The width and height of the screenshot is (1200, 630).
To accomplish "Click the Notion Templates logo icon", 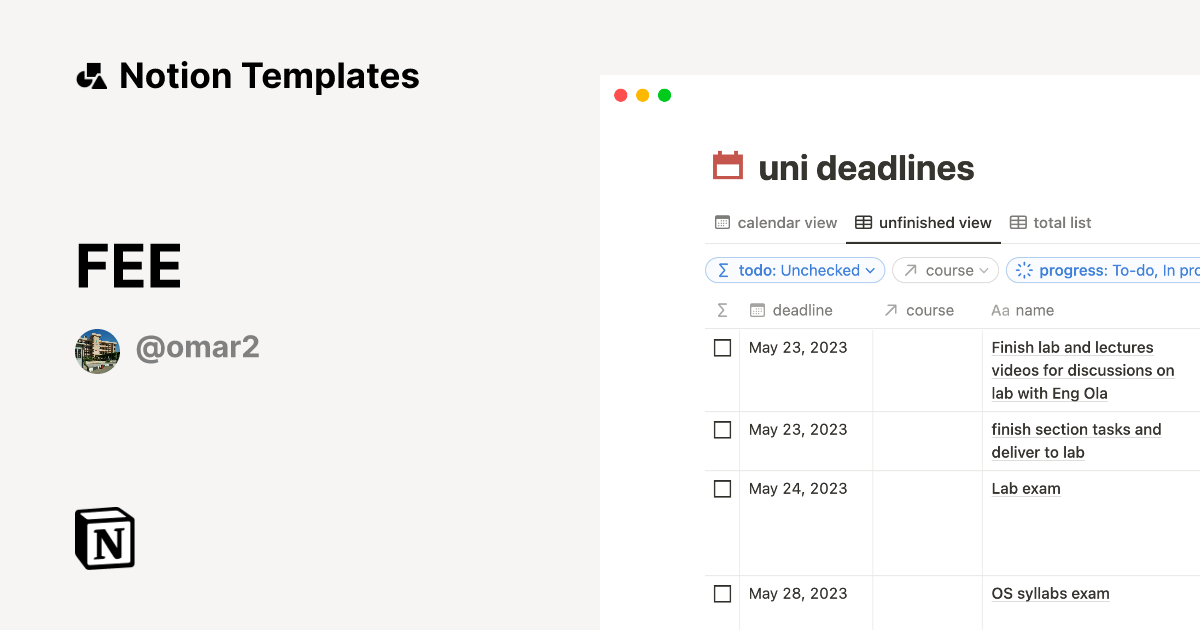I will (x=91, y=75).
